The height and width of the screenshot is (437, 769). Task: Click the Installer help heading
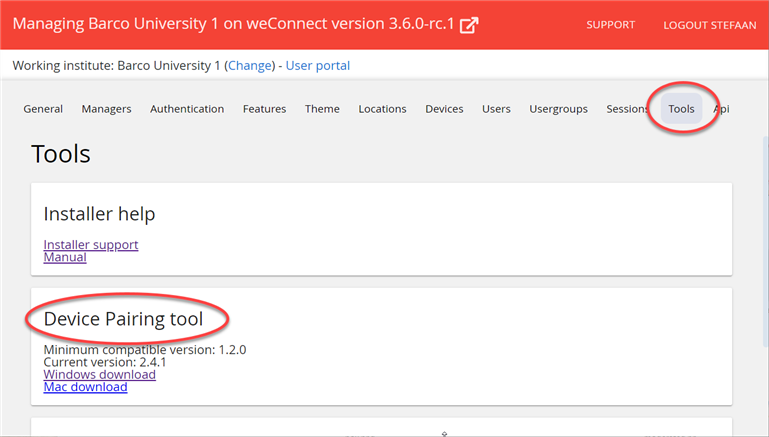click(100, 214)
